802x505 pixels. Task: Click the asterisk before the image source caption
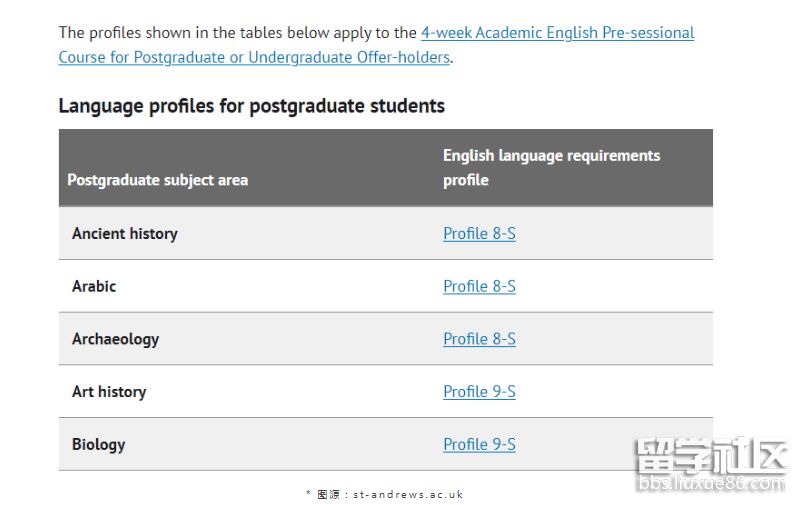(308, 494)
